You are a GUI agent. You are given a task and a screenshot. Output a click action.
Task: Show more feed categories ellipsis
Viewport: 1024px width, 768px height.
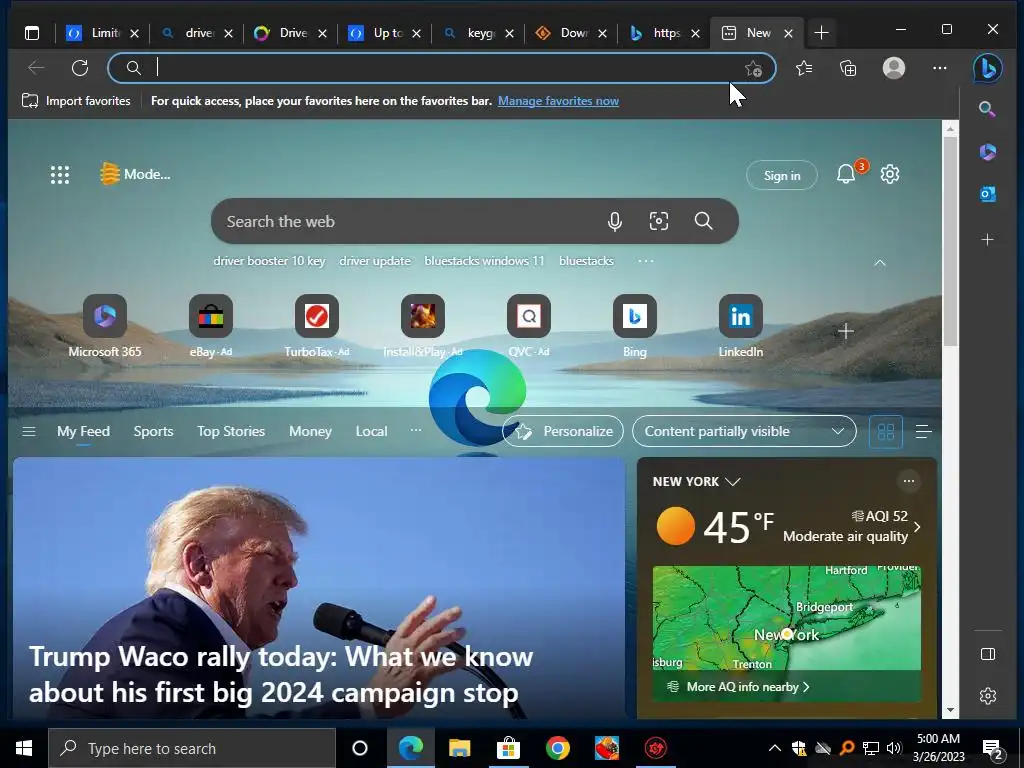[415, 430]
